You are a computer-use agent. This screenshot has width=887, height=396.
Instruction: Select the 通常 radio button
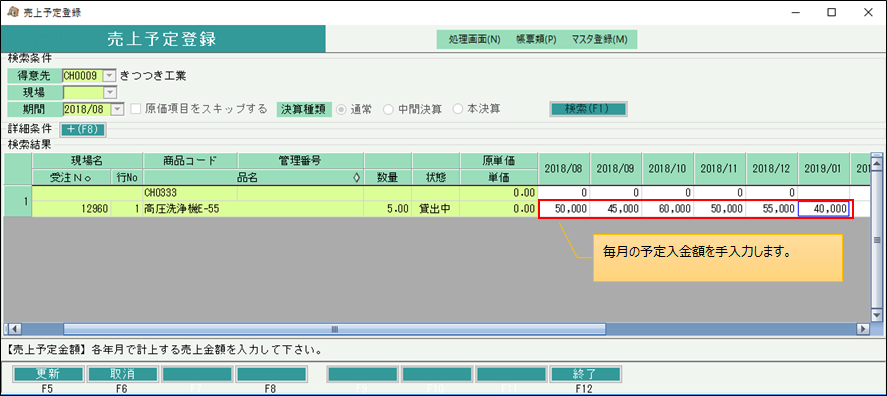coord(341,110)
